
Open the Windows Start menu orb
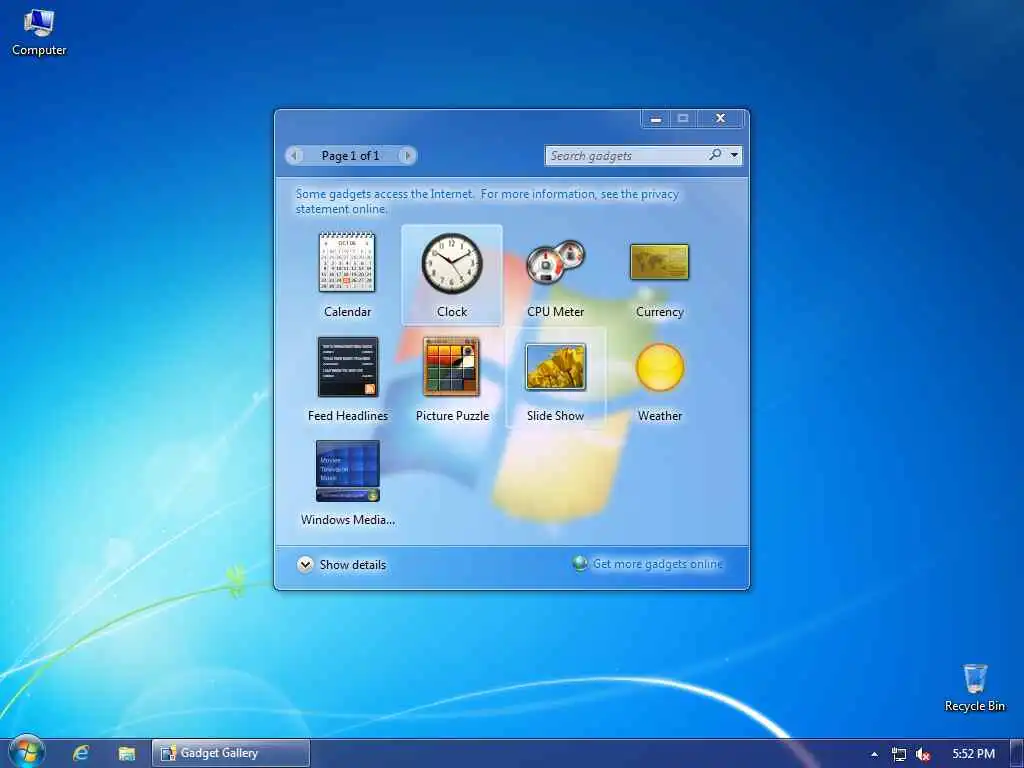click(x=26, y=752)
